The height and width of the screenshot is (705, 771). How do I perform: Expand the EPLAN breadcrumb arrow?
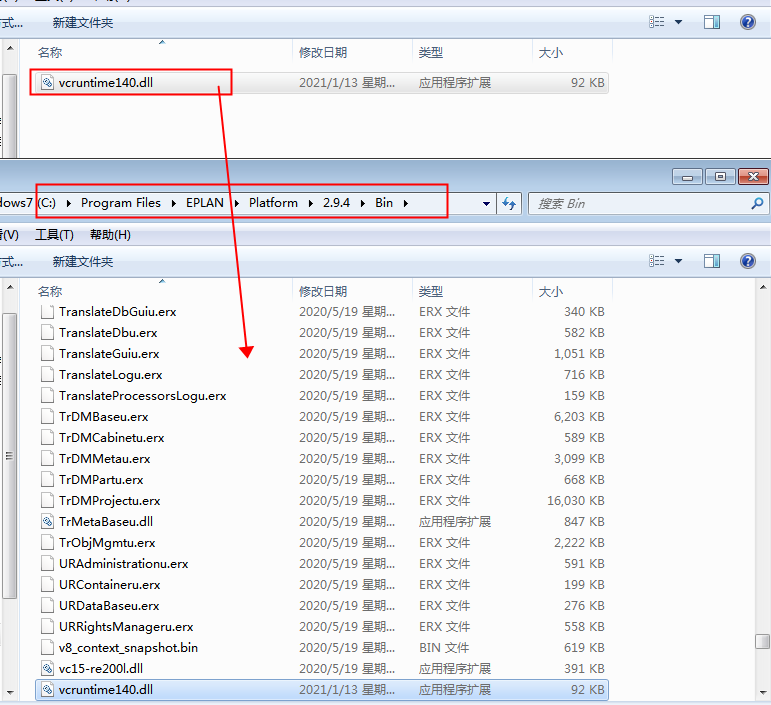point(237,203)
